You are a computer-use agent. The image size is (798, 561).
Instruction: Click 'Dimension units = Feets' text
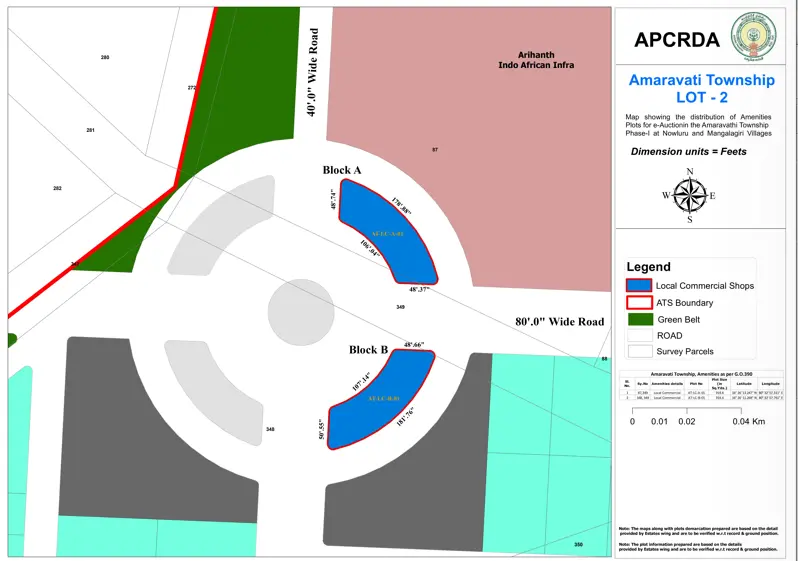tap(689, 151)
